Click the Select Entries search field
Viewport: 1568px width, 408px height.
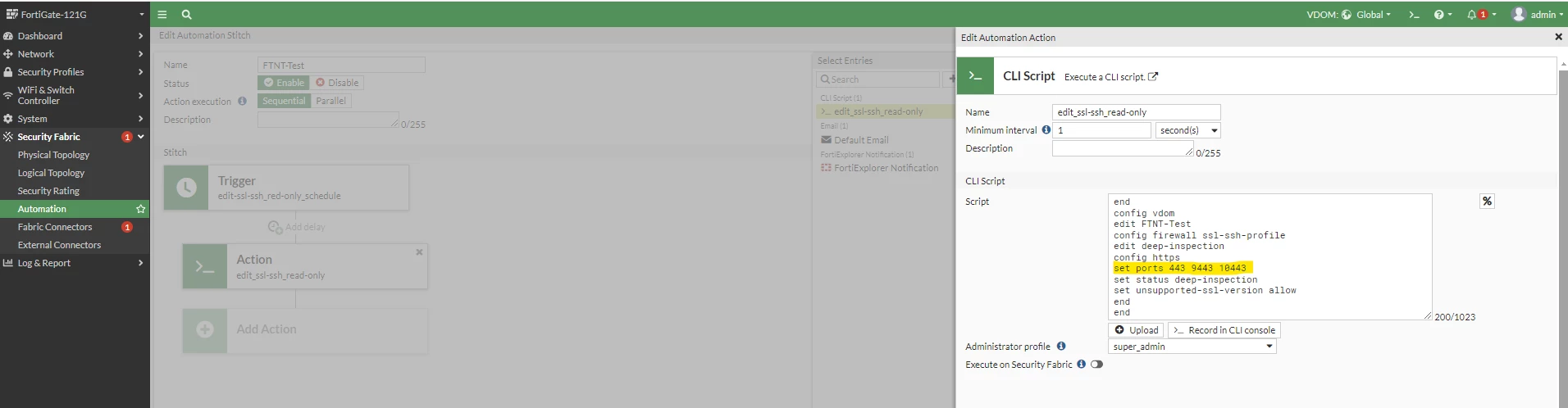coord(878,79)
